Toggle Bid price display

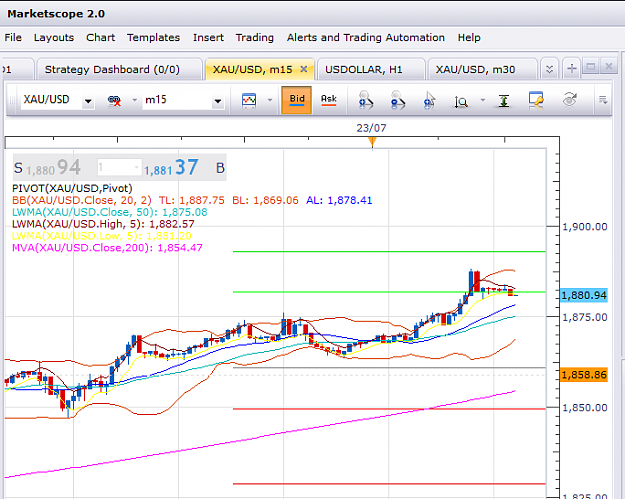click(x=297, y=100)
